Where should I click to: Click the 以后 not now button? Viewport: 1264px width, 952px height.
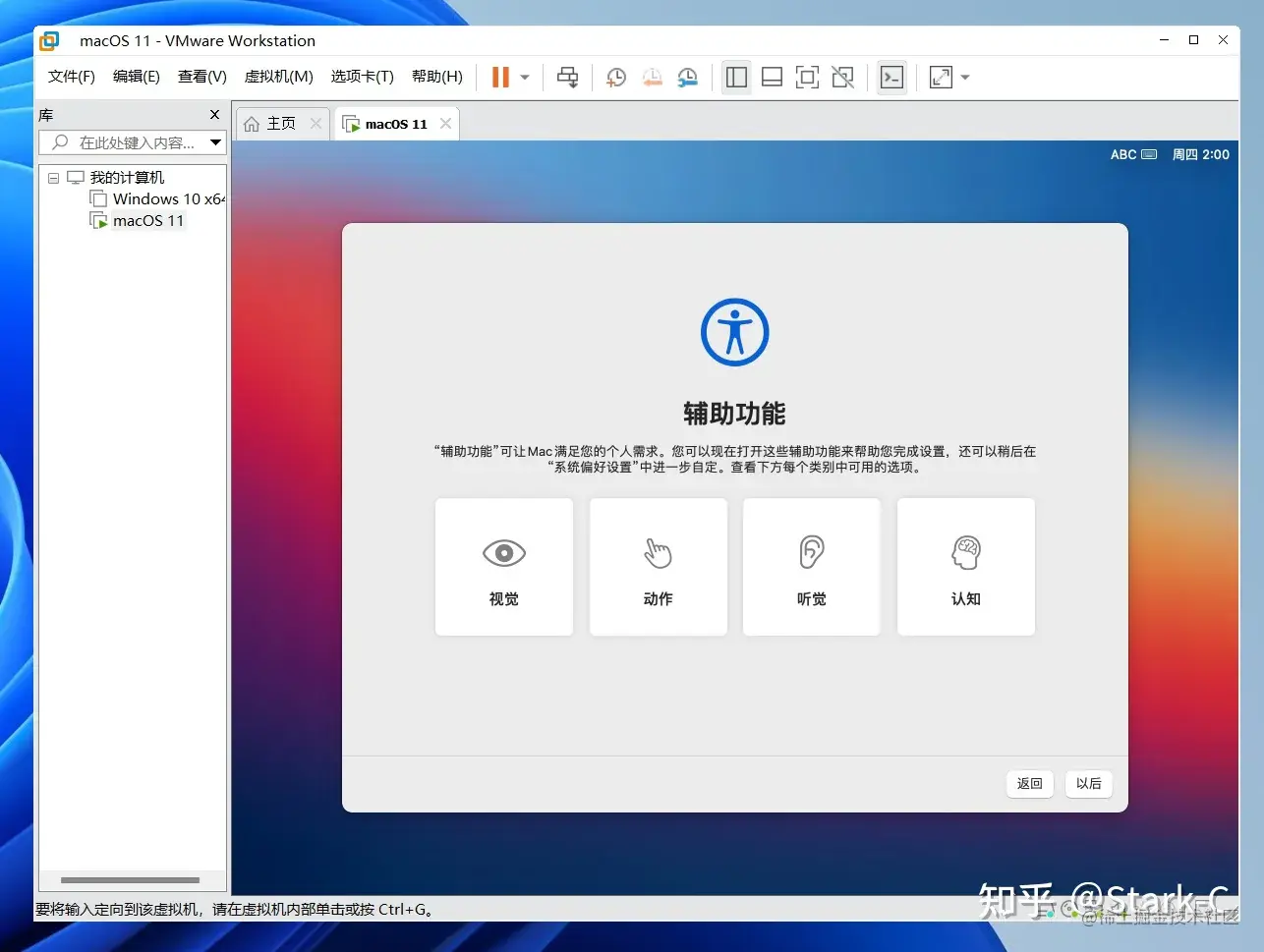click(x=1089, y=783)
